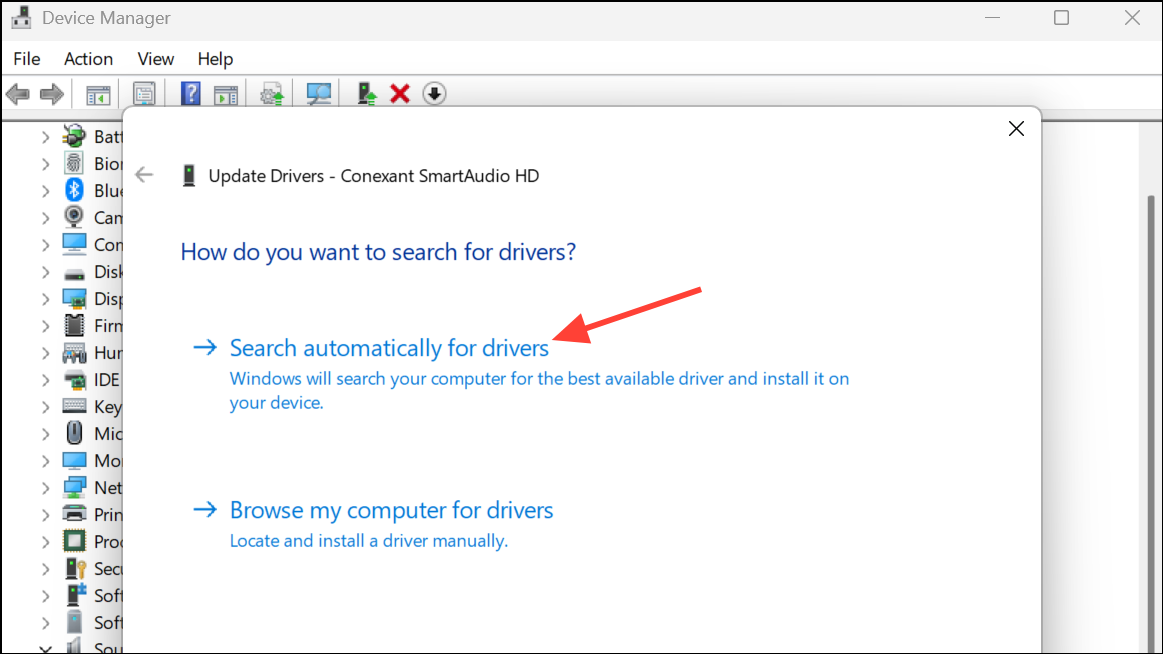Click the blue question mark Help toolbar icon
This screenshot has width=1163, height=654.
point(191,93)
